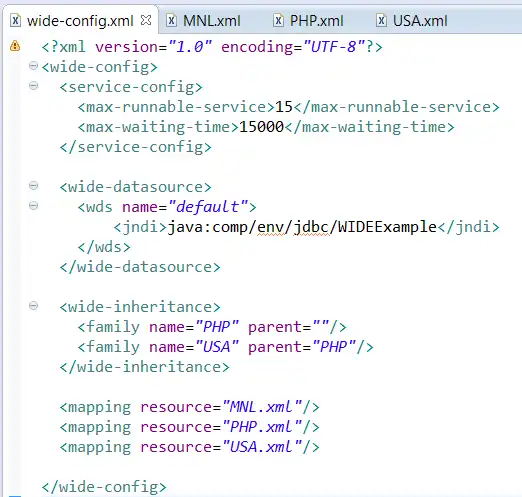This screenshot has width=522, height=497.
Task: Switch to the wide-config.xml tab
Action: [x=80, y=21]
